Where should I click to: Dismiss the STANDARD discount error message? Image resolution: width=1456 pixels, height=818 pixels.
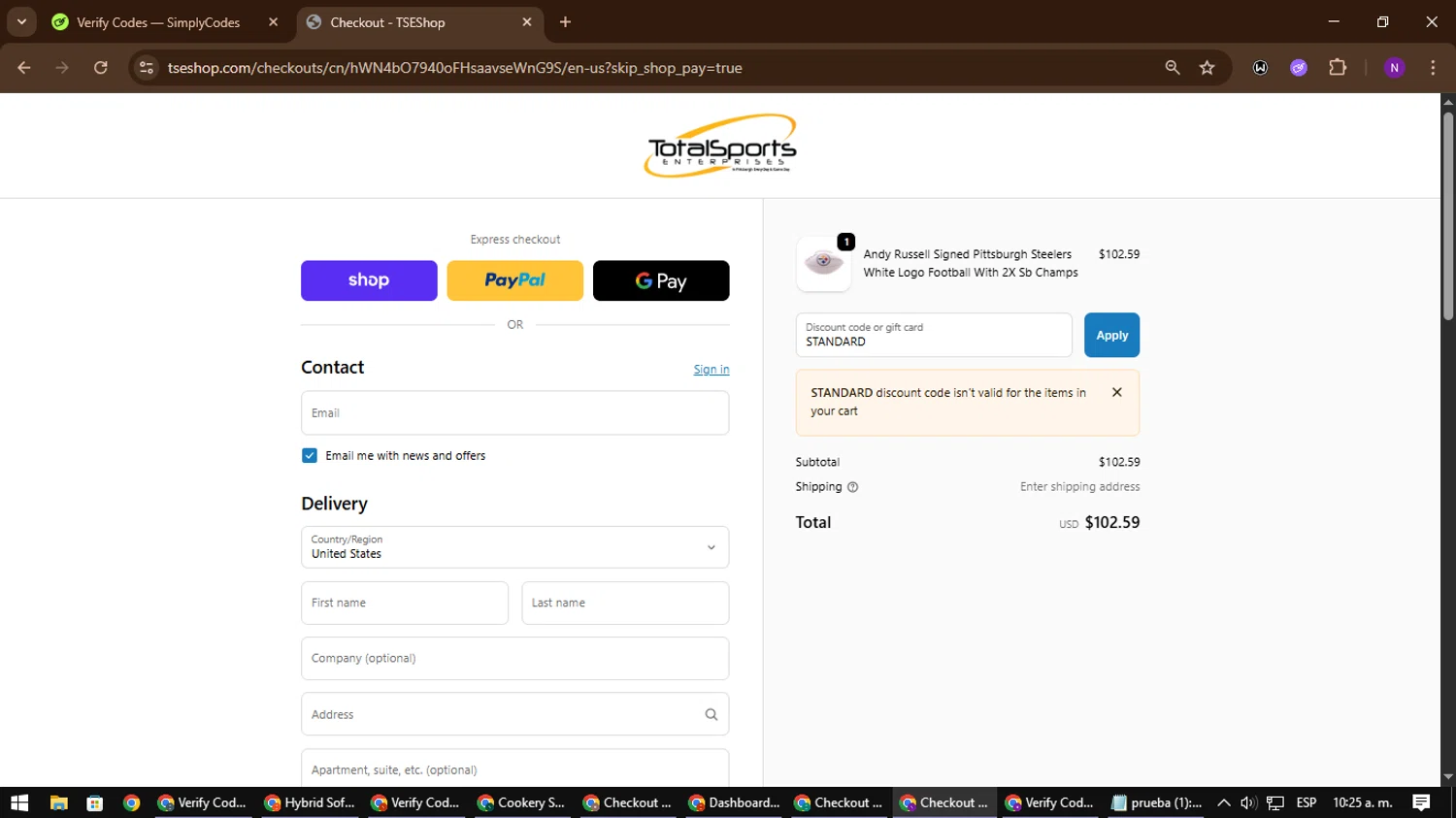pos(1117,393)
